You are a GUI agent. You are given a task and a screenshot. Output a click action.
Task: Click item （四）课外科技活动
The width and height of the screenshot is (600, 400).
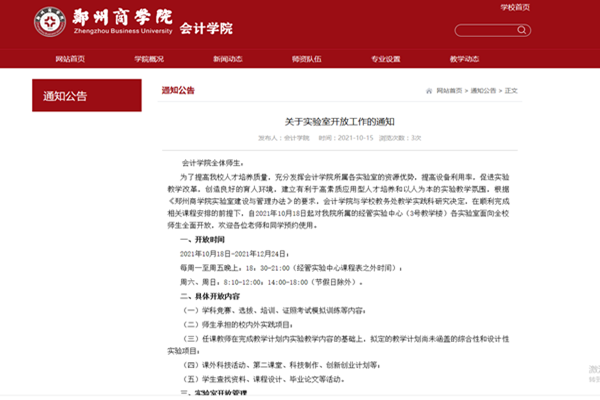point(281,365)
